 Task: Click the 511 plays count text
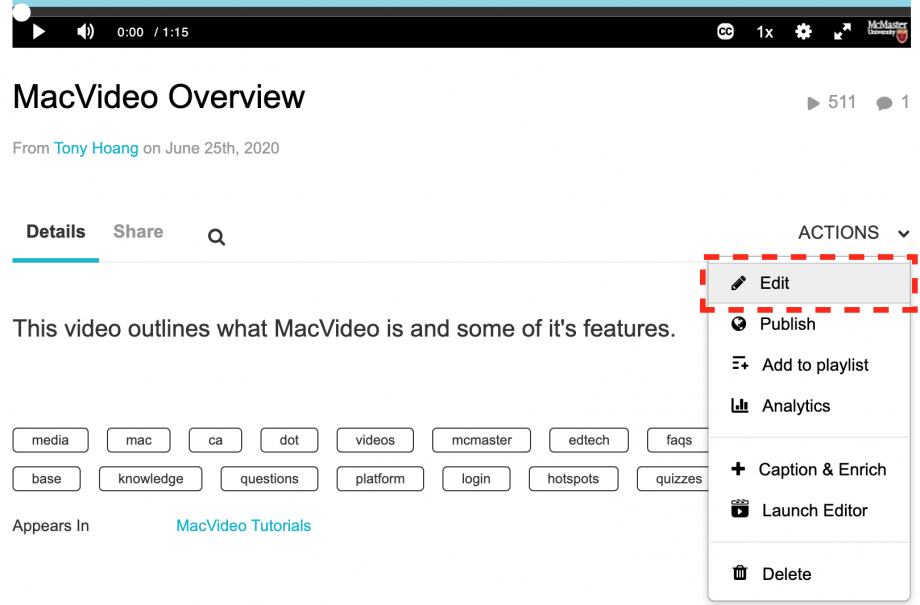coord(842,103)
